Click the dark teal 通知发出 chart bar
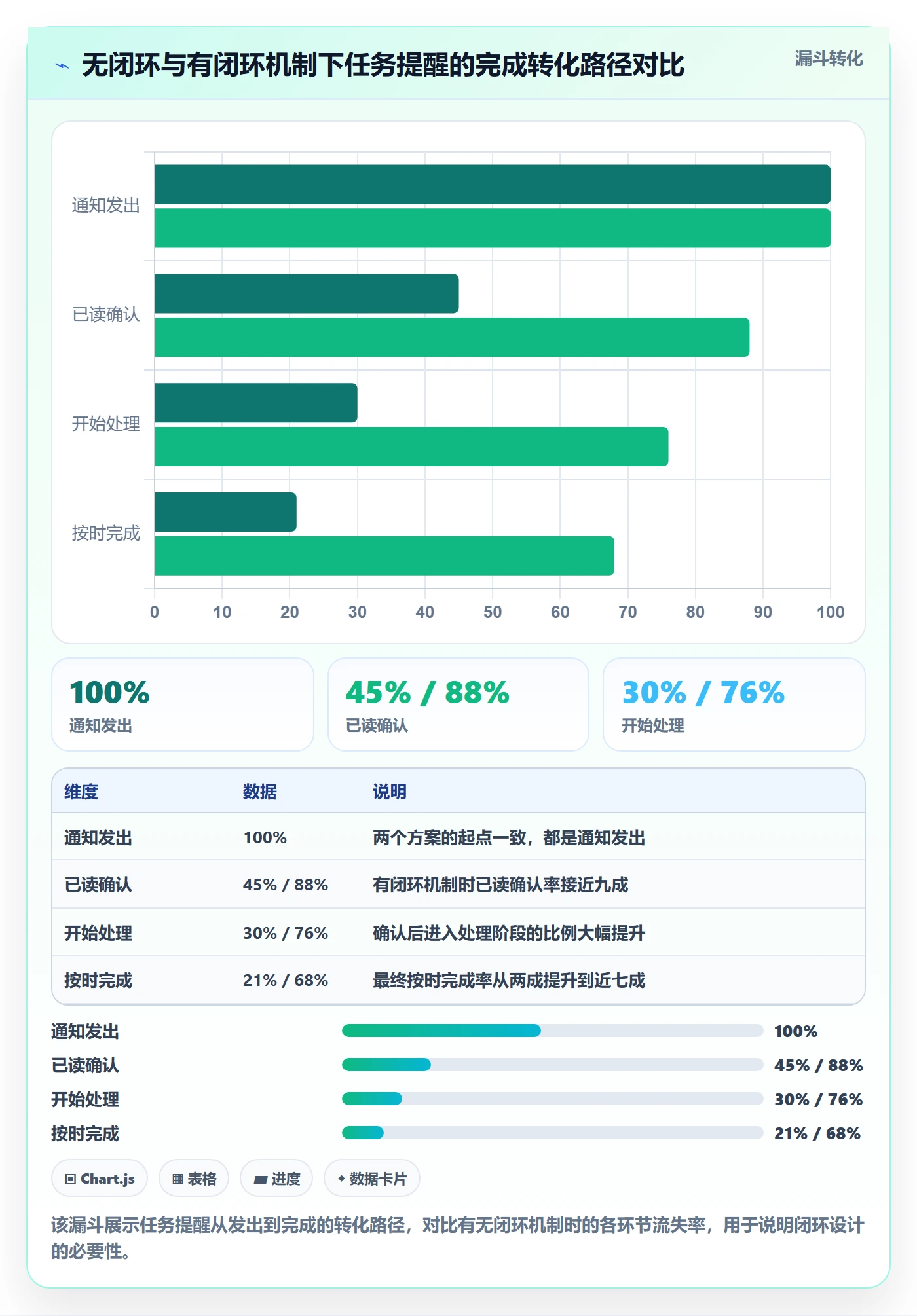 coord(493,184)
